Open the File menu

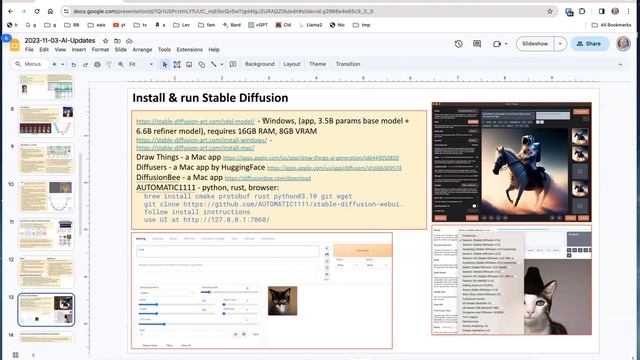[x=29, y=50]
